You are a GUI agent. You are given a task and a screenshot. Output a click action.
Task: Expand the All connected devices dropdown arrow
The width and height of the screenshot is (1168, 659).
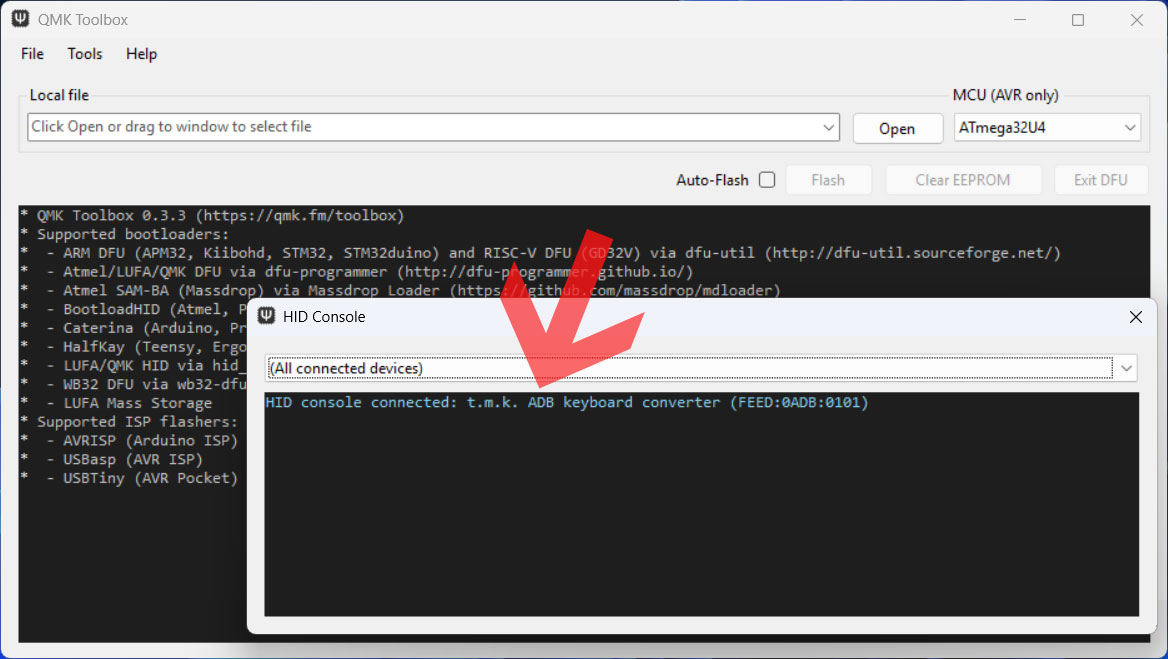click(1126, 368)
